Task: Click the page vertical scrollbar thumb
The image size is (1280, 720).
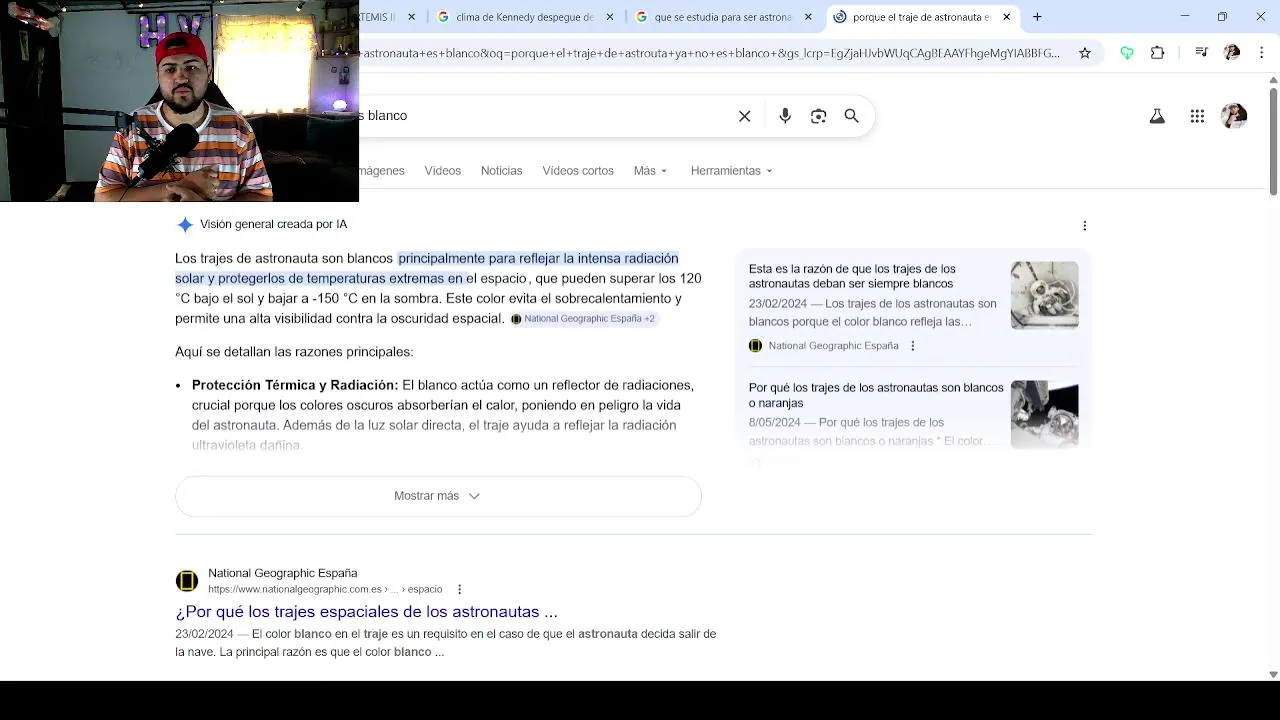Action: pyautogui.click(x=1273, y=142)
